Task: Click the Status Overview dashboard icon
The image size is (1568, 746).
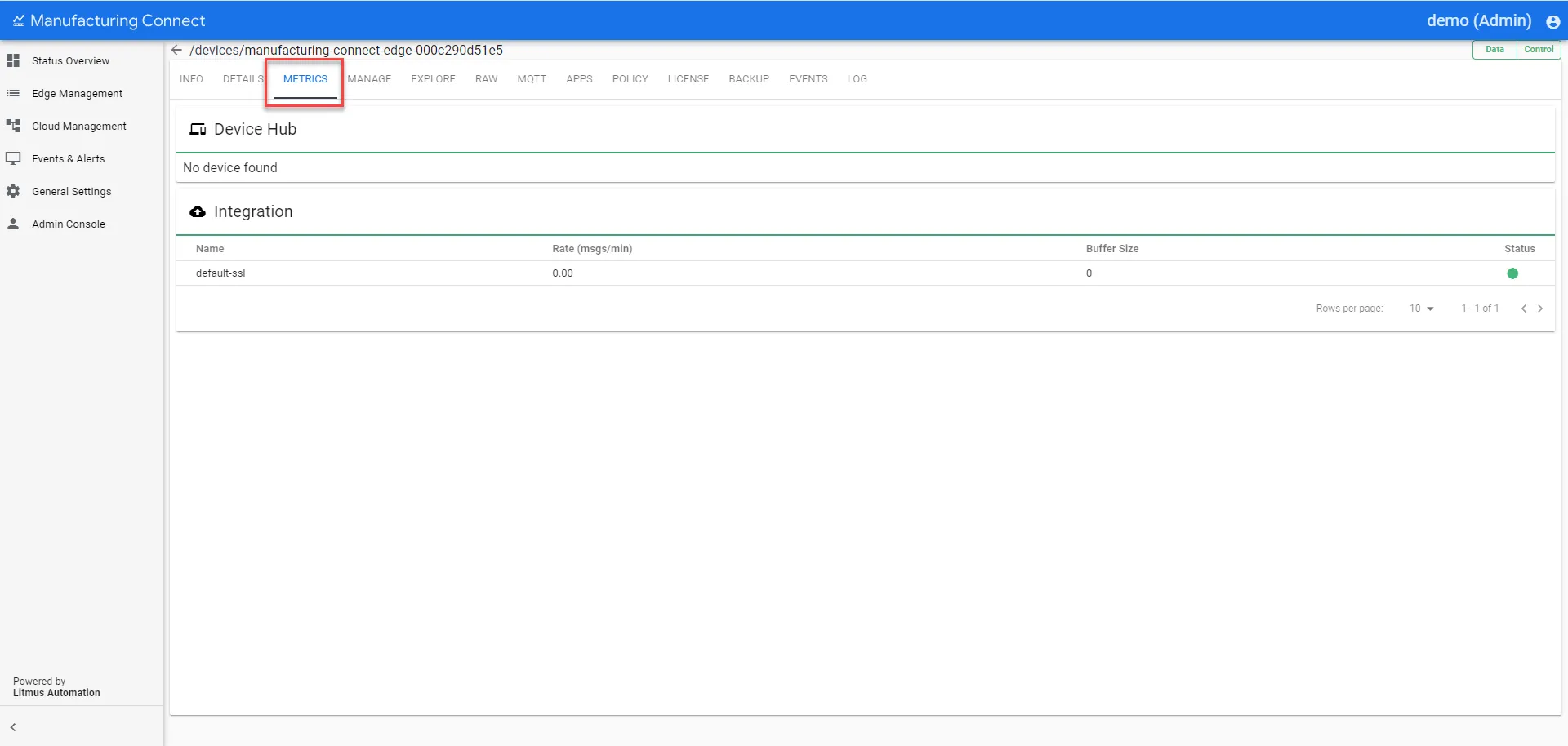Action: coord(13,60)
